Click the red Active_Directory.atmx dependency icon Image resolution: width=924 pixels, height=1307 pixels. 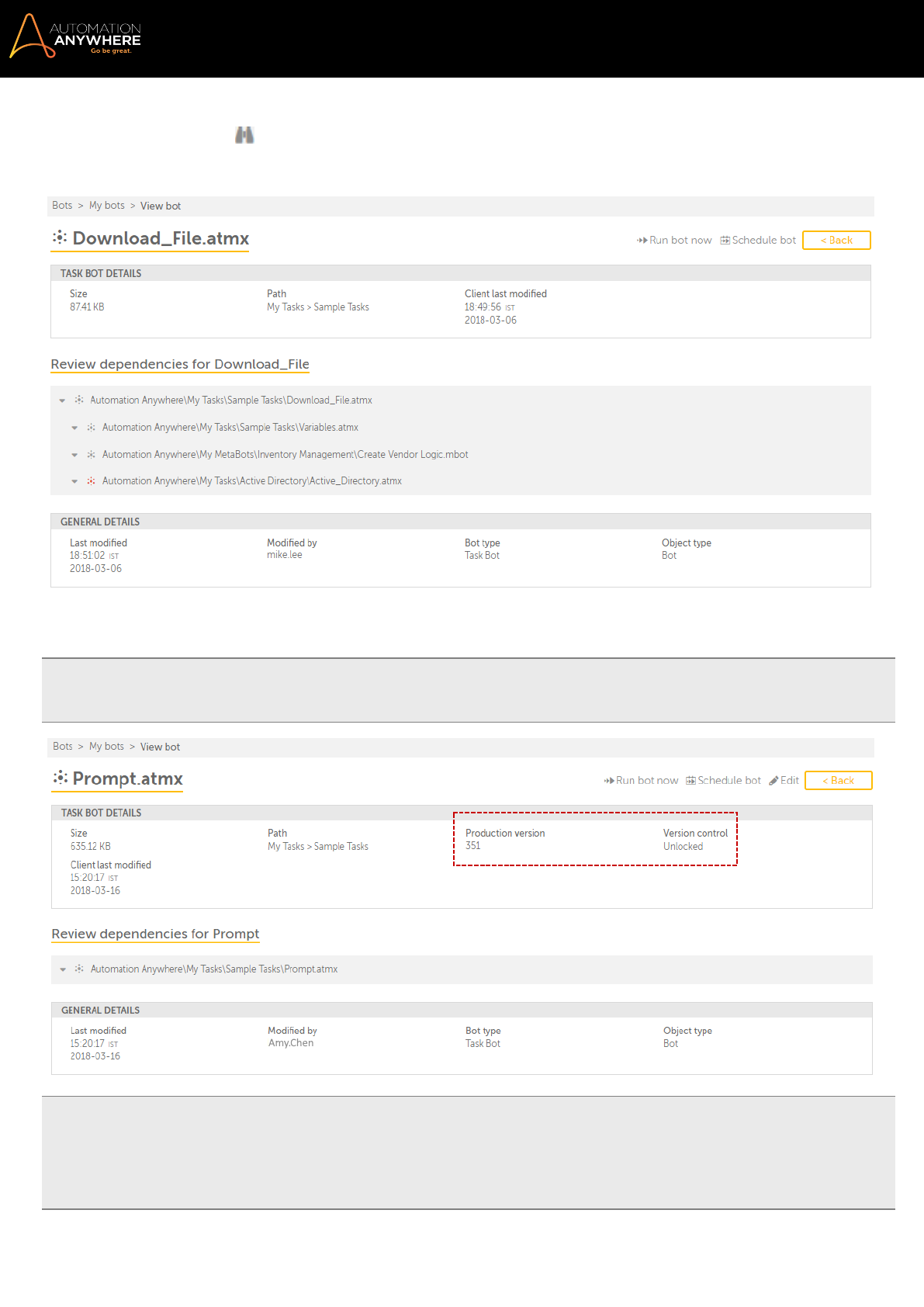tap(91, 481)
